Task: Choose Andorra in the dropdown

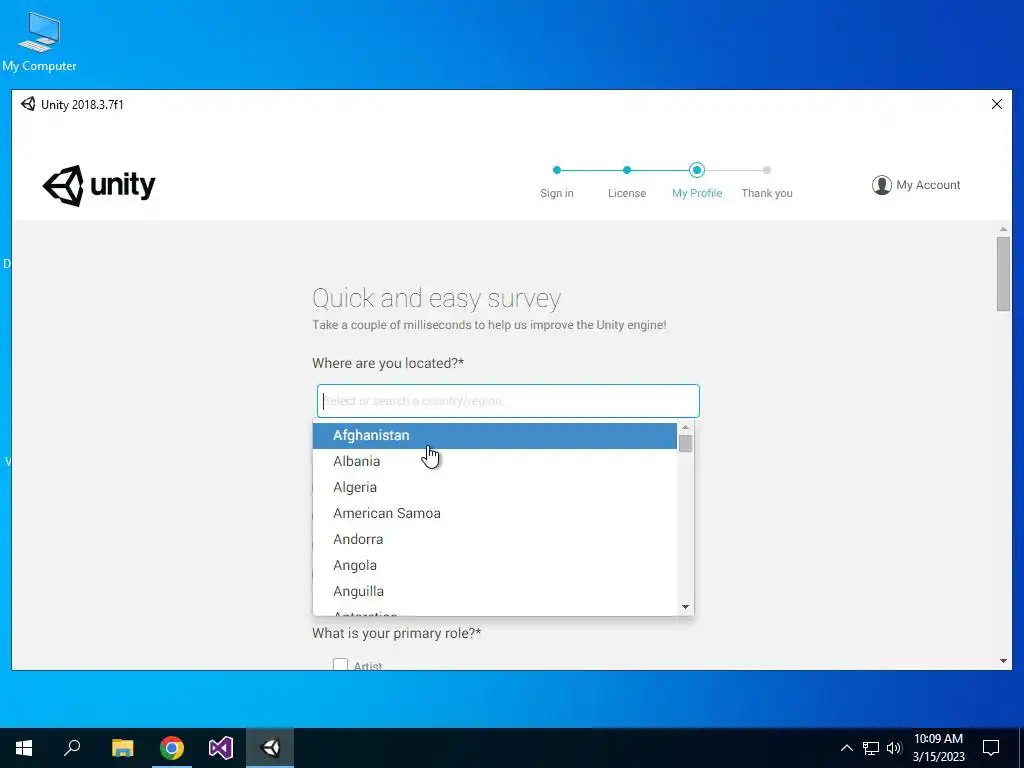Action: [x=494, y=539]
